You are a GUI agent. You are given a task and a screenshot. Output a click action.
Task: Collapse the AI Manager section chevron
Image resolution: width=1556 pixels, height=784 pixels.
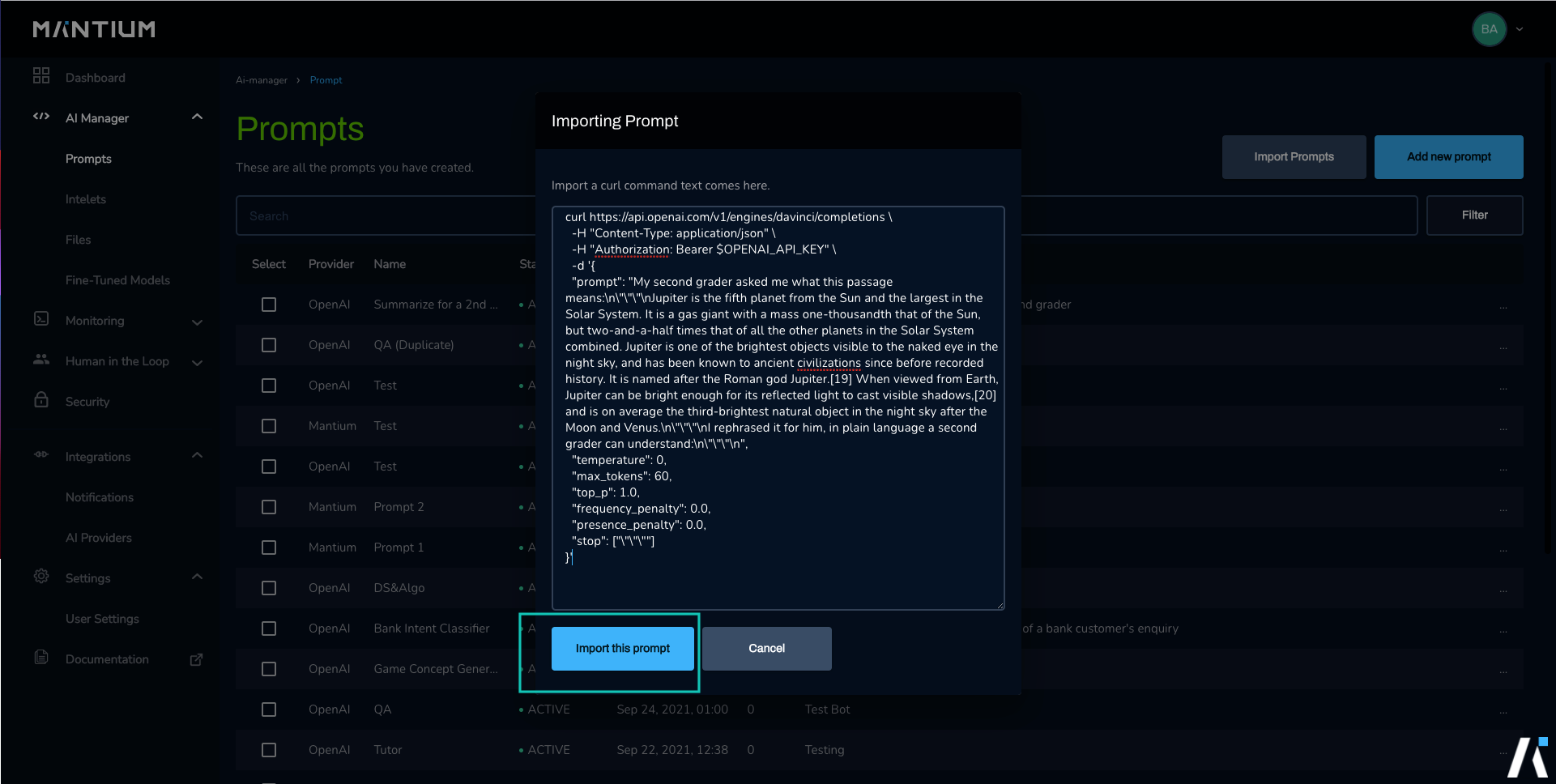click(x=197, y=117)
